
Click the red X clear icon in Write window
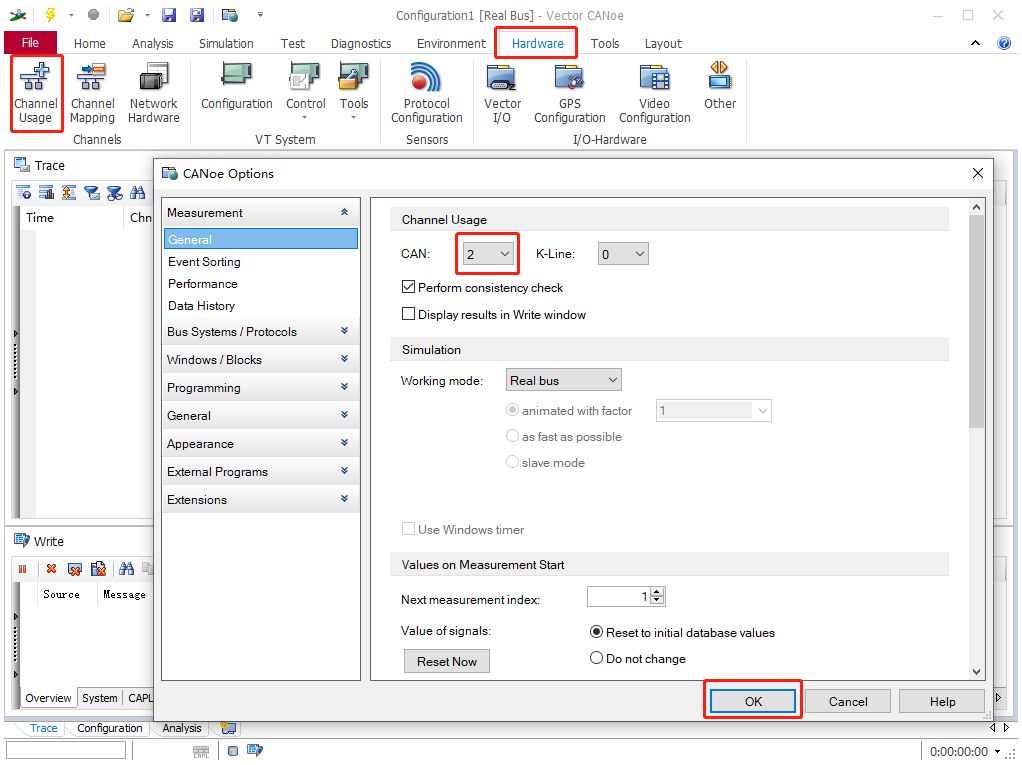(x=51, y=569)
